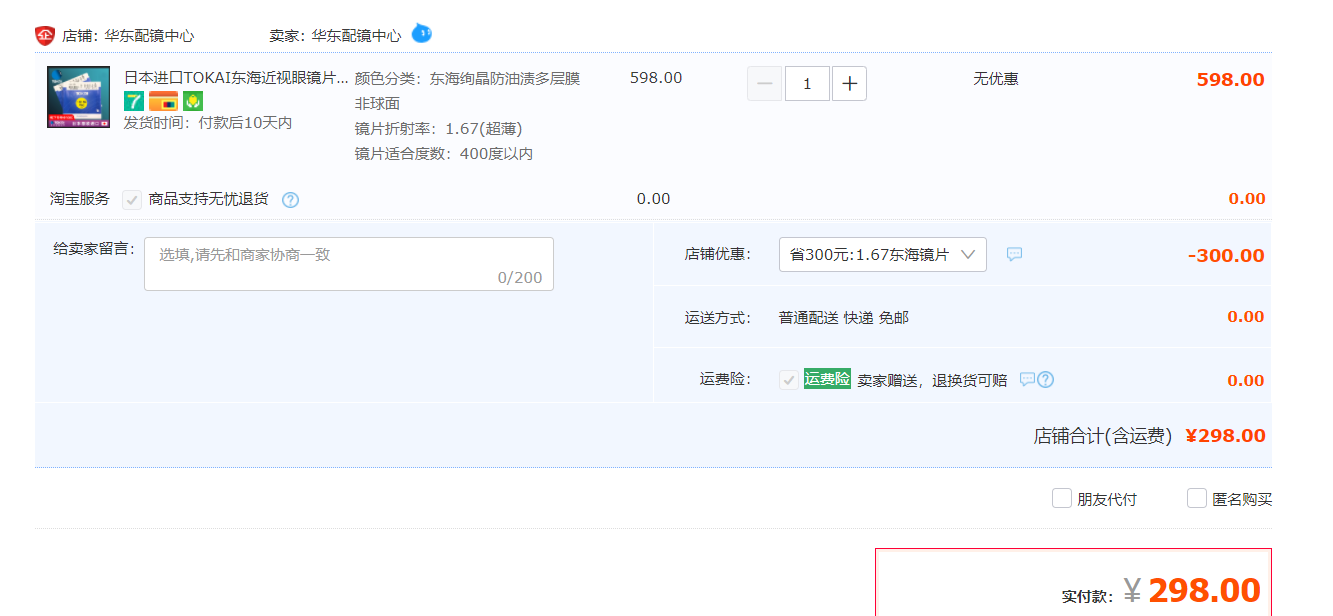Open Wangwang chat via the blue droplet icon
The height and width of the screenshot is (616, 1333).
pyautogui.click(x=422, y=34)
